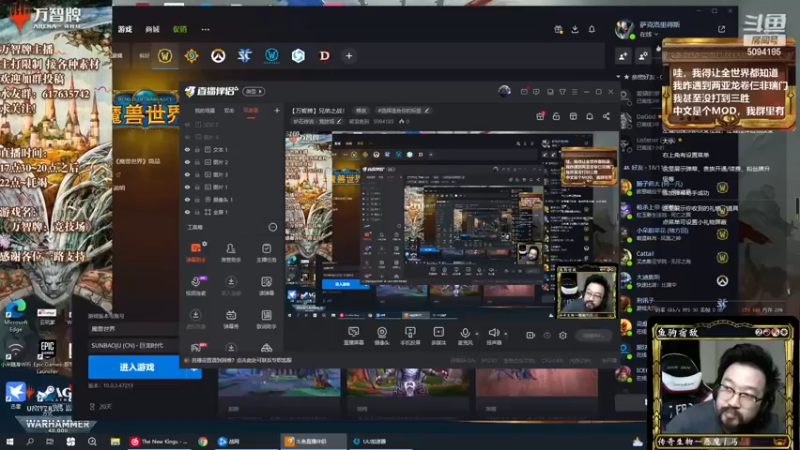Click 修改 button next to stream title

pyautogui.click(x=361, y=110)
